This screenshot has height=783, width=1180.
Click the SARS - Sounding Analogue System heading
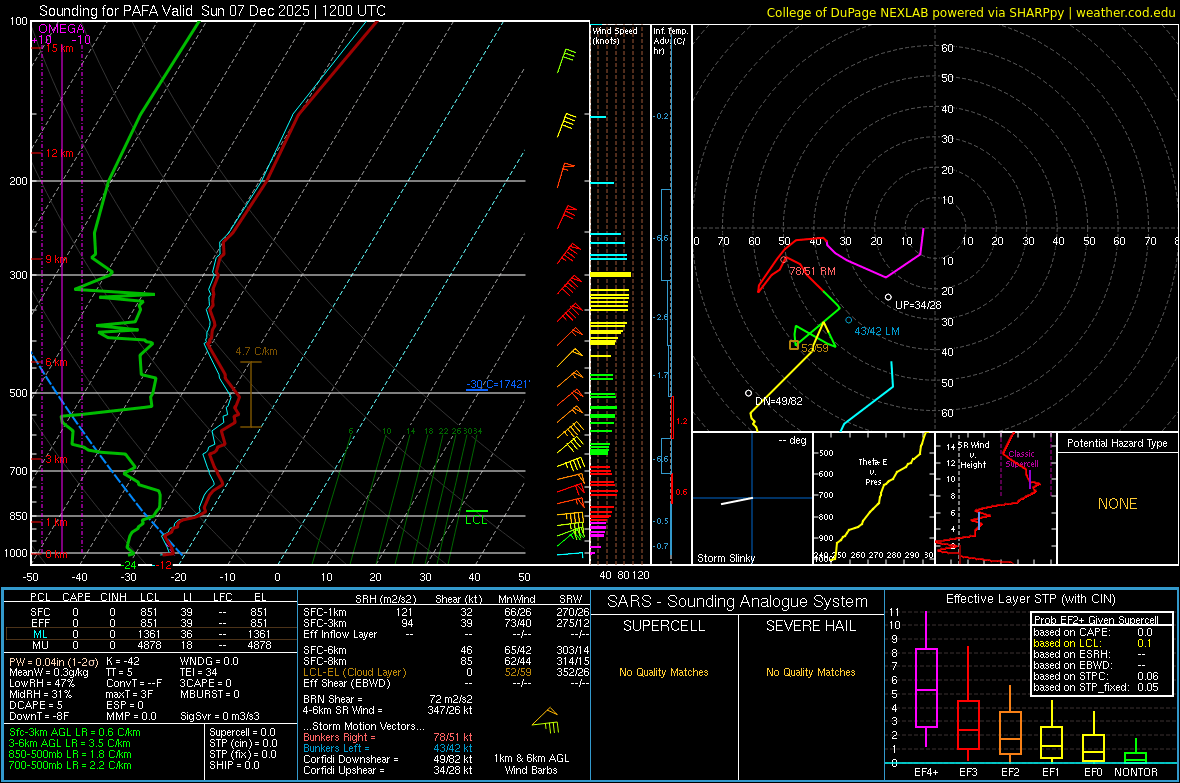point(738,601)
